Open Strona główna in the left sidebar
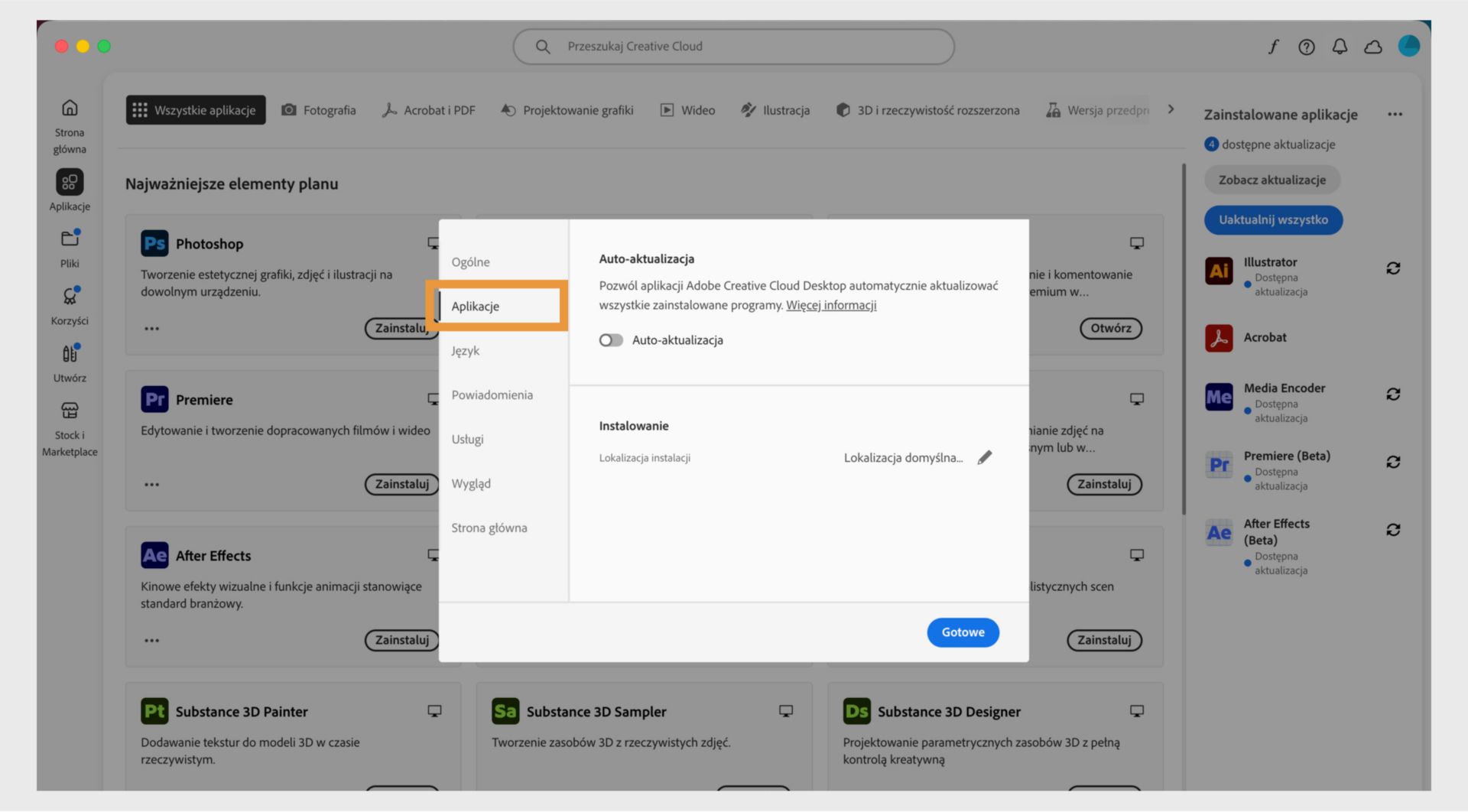Image resolution: width=1468 pixels, height=812 pixels. click(70, 127)
